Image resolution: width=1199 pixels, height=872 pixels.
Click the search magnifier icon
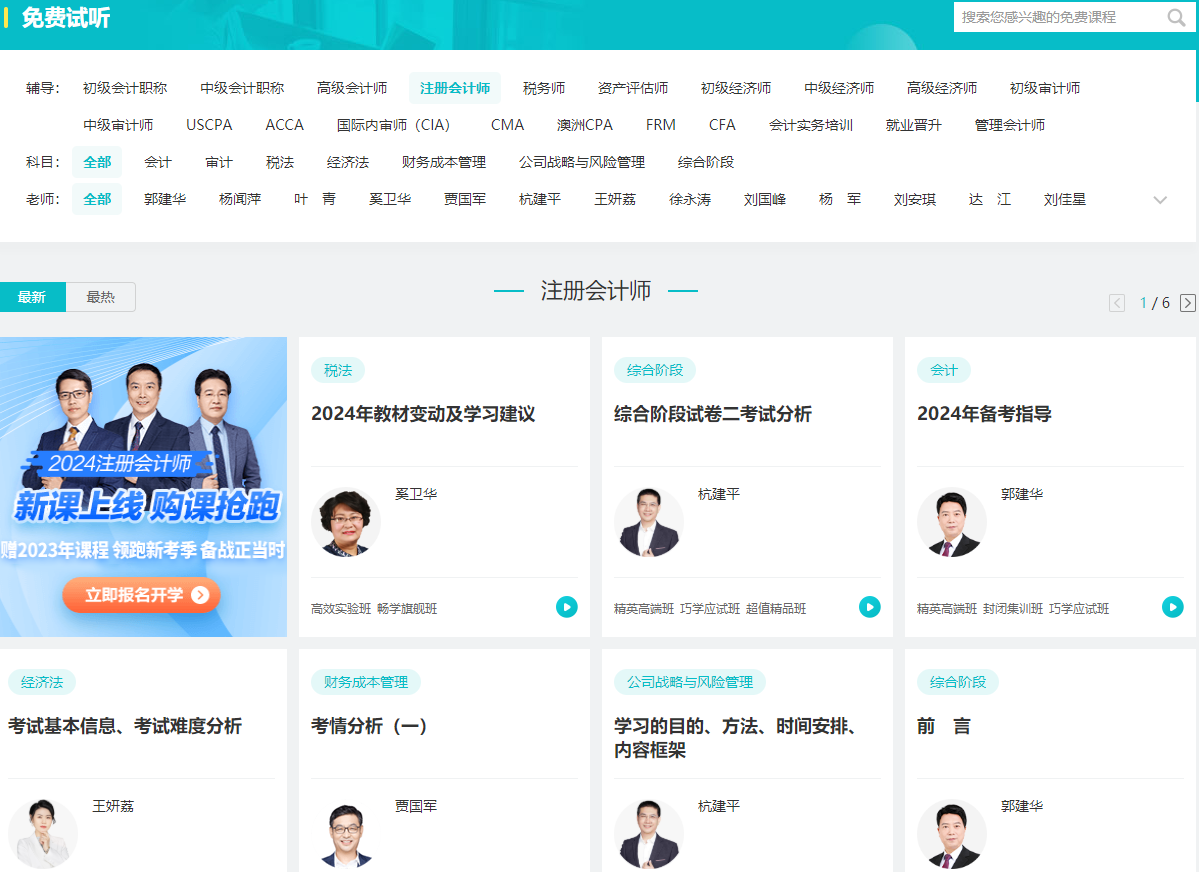tap(1176, 17)
